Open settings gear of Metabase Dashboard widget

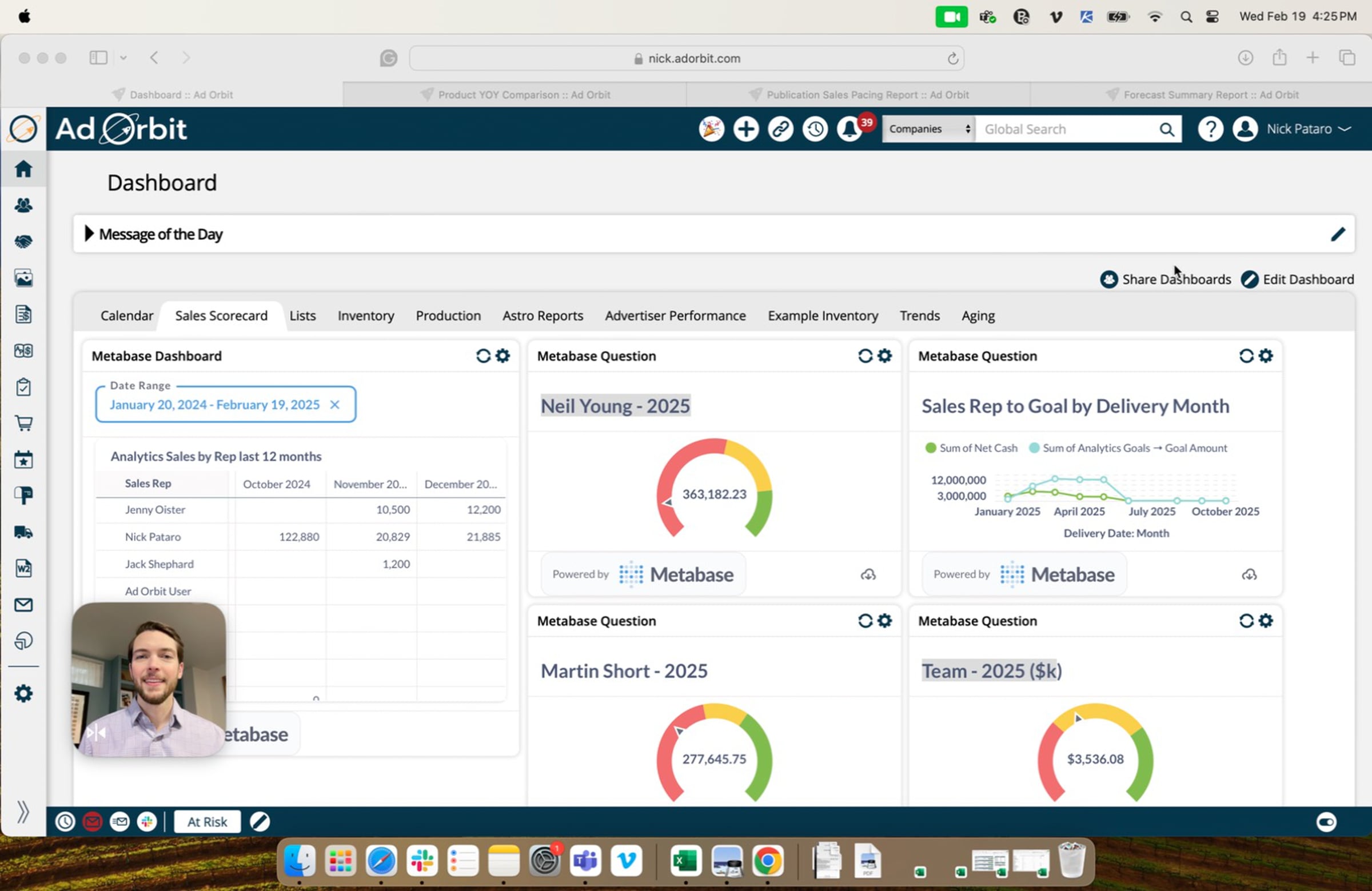502,355
